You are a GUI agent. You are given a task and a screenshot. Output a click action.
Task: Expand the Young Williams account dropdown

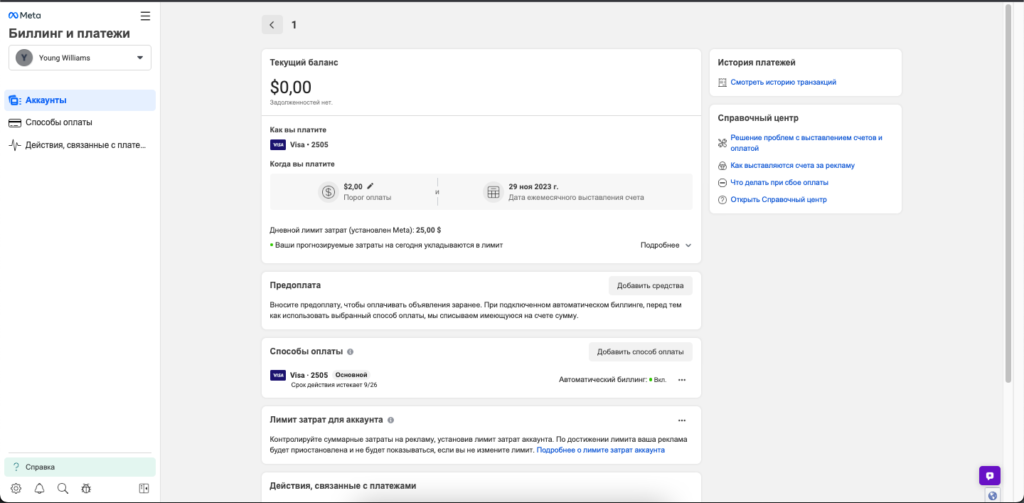click(80, 57)
